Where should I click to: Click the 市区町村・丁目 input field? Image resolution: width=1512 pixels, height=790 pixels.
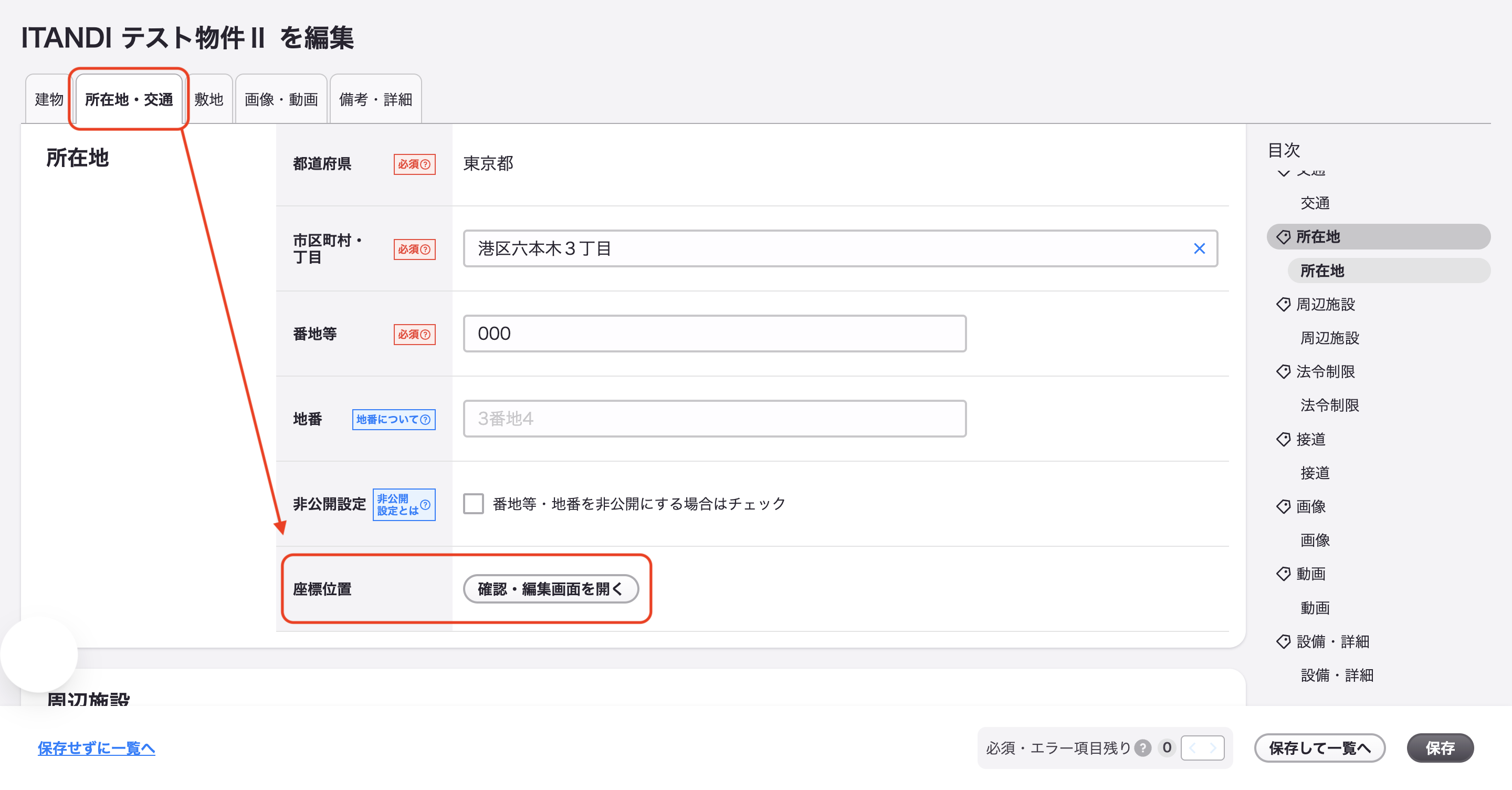841,248
